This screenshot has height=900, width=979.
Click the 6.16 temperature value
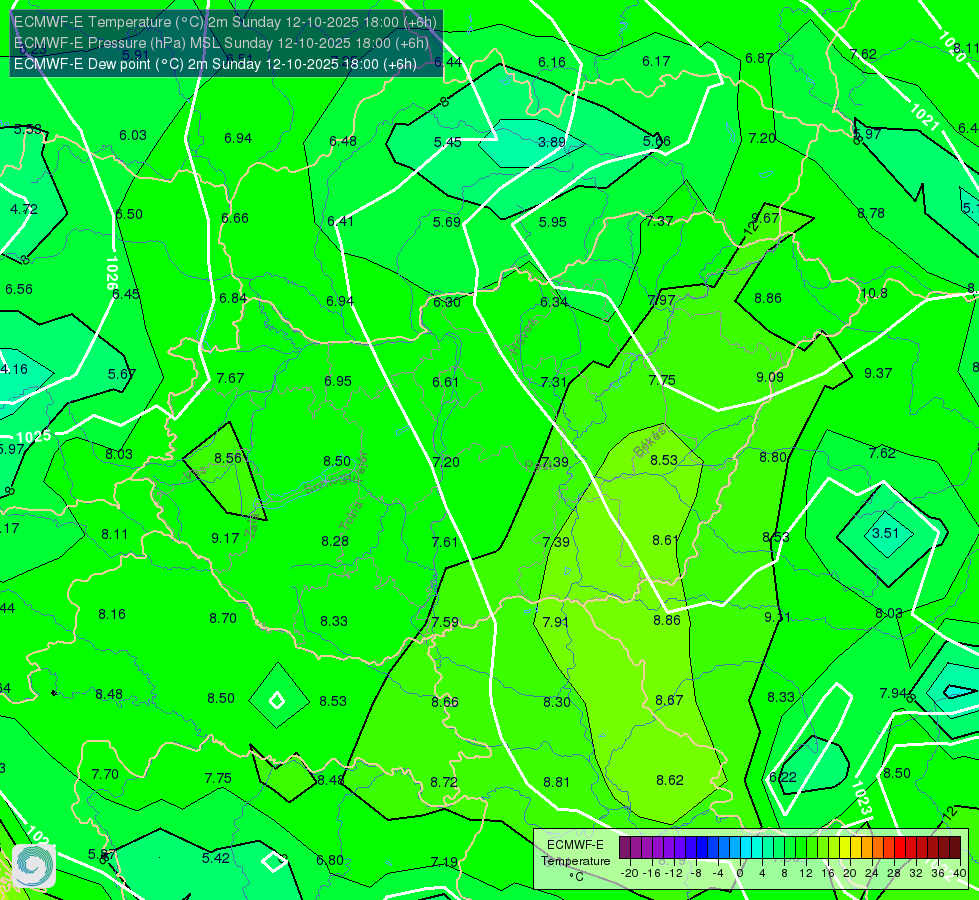[552, 62]
